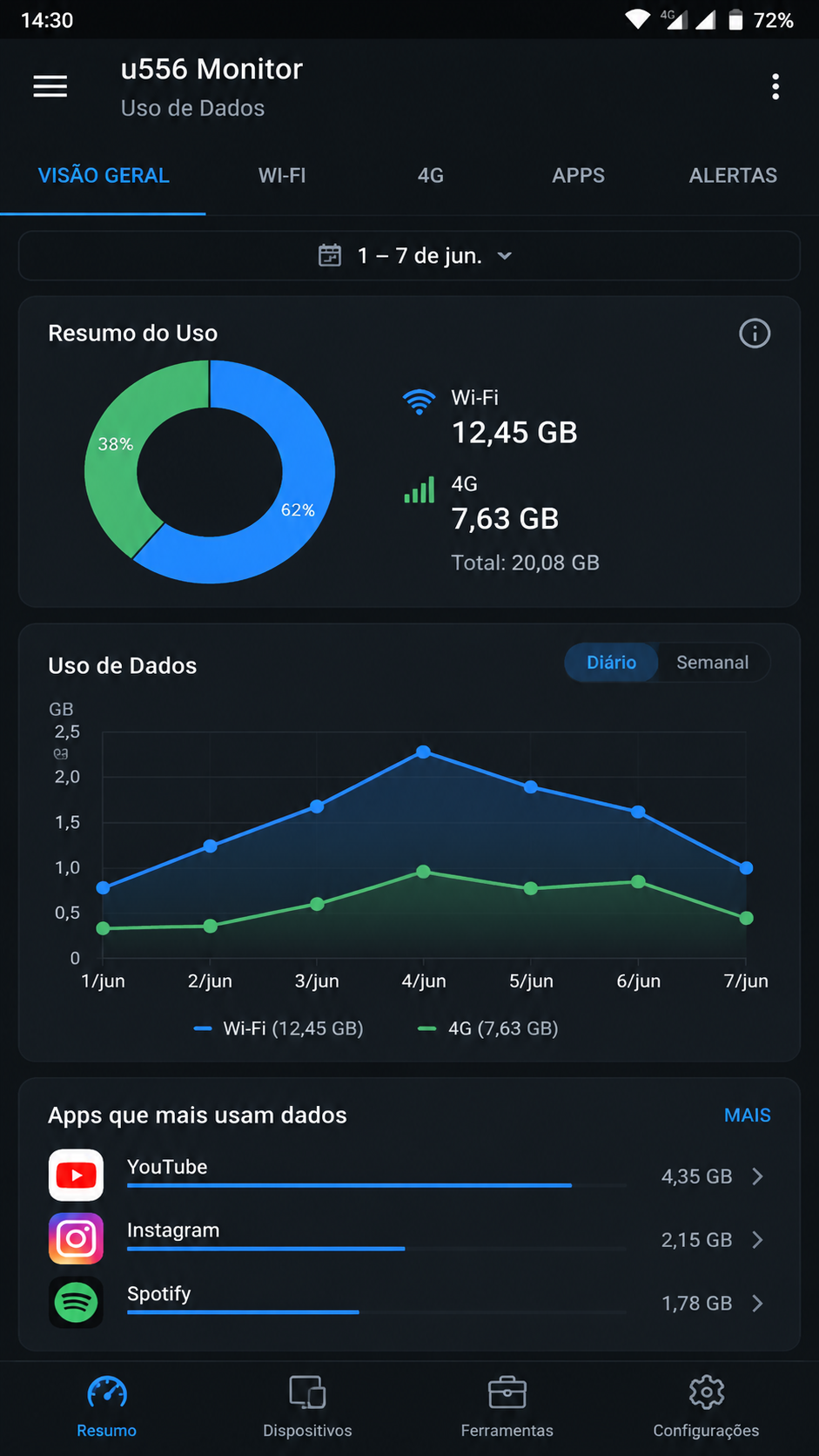Open the YouTube app icon
This screenshot has width=819, height=1456.
coord(76,1176)
